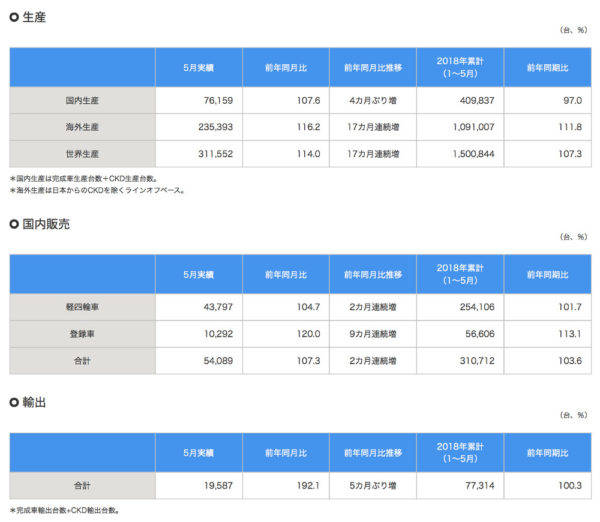The image size is (600, 522).
Task: Click 前年同期比 header in 国内販売 table
Action: coord(548,274)
